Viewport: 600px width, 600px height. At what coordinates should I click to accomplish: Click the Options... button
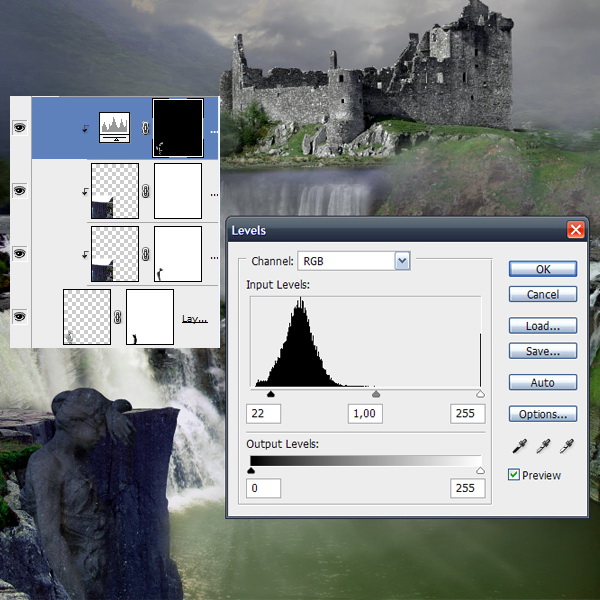point(542,414)
